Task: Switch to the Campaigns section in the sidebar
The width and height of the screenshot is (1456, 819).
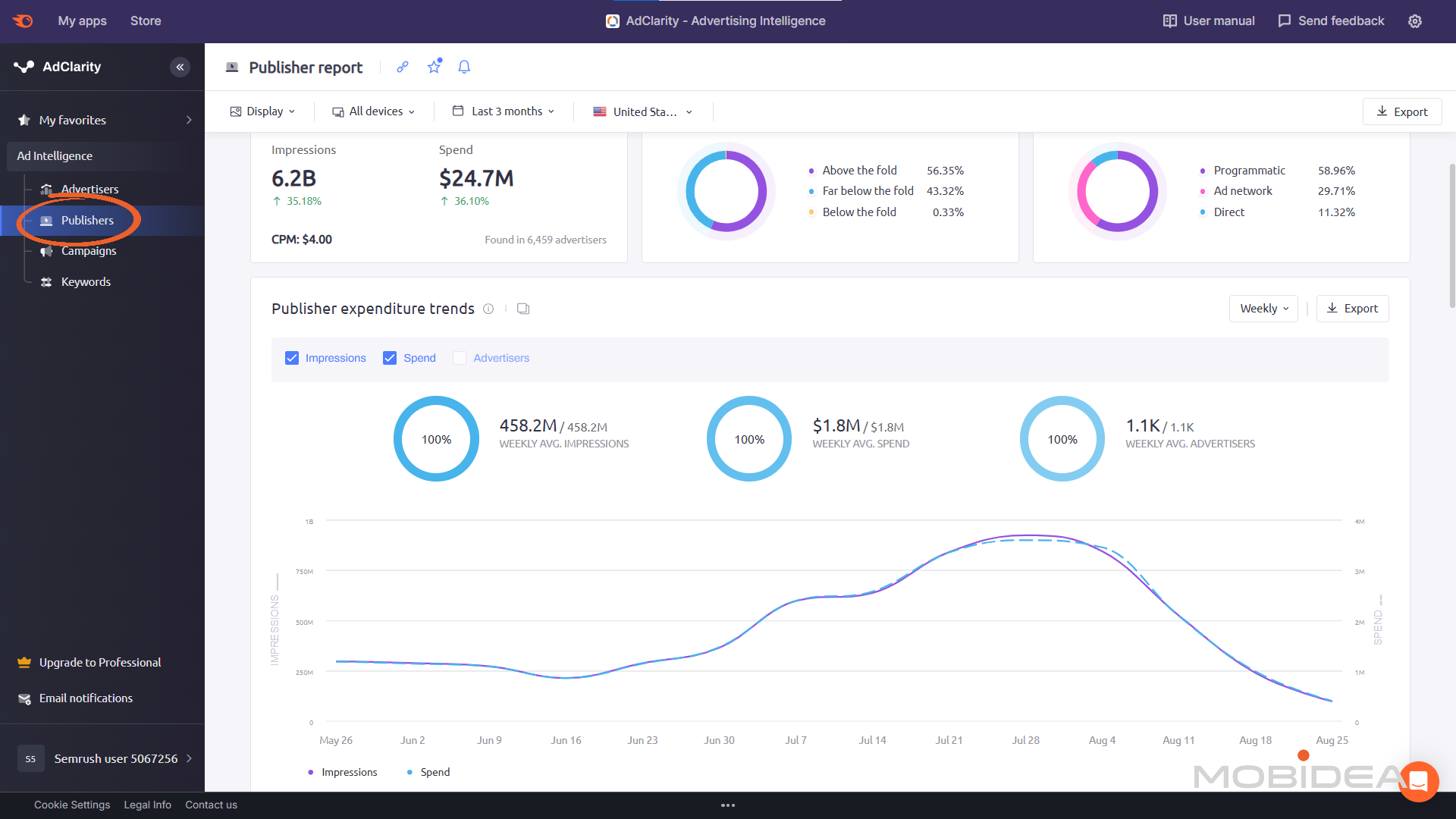Action: pyautogui.click(x=89, y=250)
